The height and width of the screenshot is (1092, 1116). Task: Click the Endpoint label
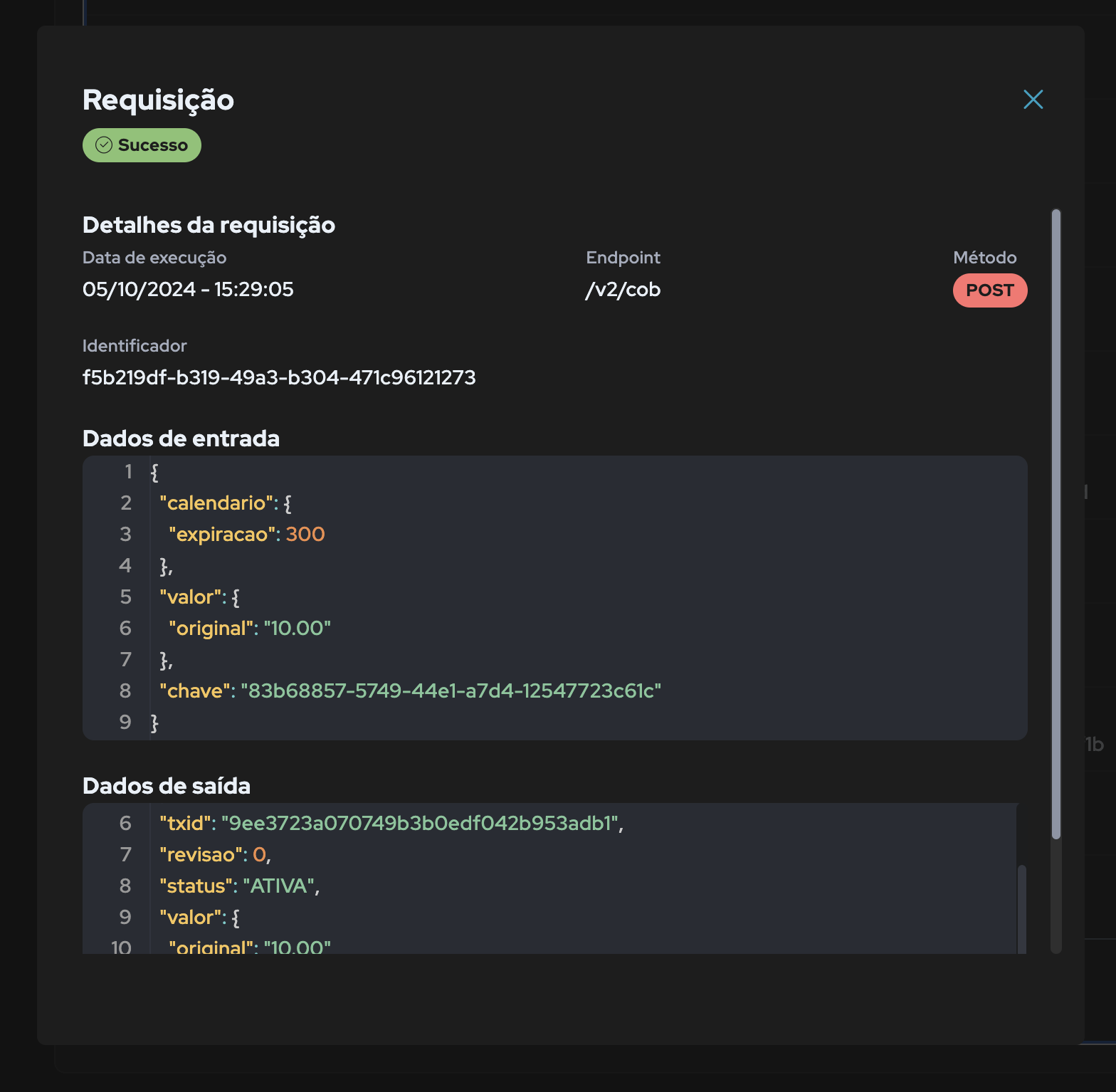coord(623,258)
